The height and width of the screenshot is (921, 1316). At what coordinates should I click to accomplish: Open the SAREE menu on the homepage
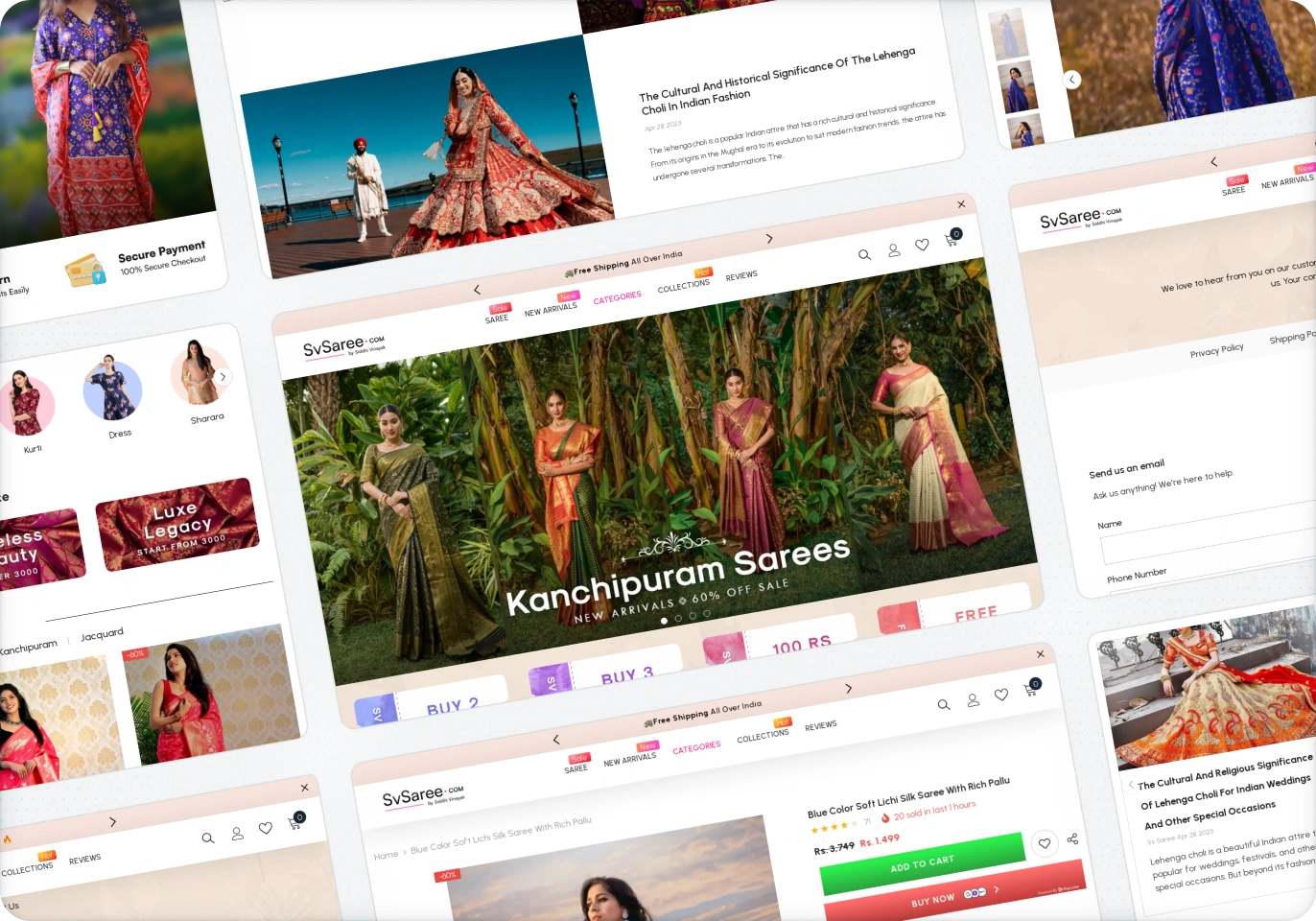click(497, 319)
